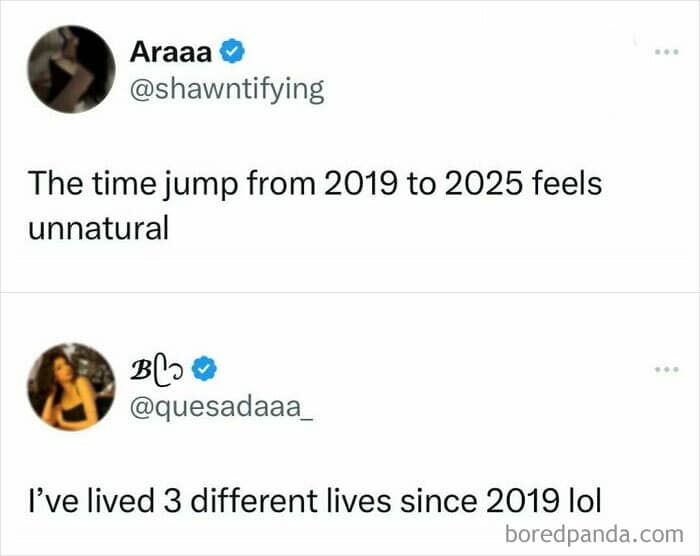Click the verified badge on the @quesadaaa_ account
Image resolution: width=700 pixels, height=556 pixels.
click(204, 368)
